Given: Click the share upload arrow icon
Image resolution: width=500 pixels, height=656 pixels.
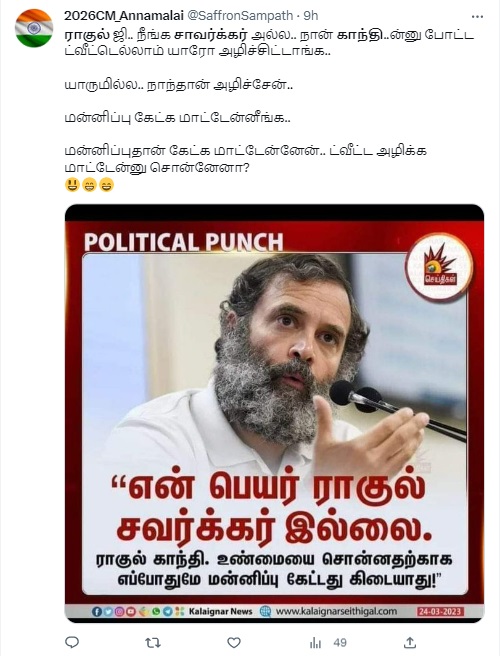Looking at the screenshot, I should pyautogui.click(x=410, y=642).
